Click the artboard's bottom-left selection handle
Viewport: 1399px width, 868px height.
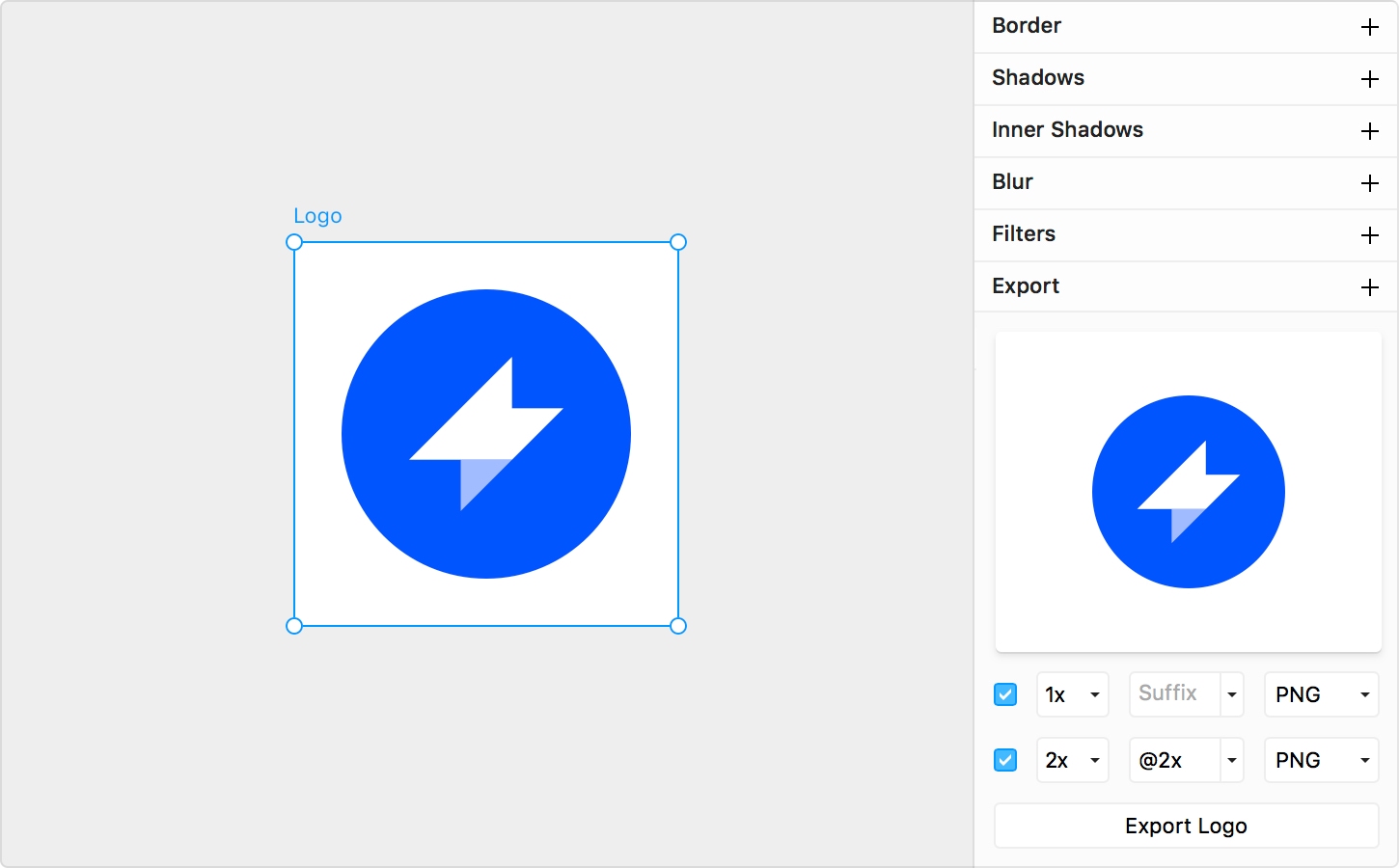coord(294,626)
